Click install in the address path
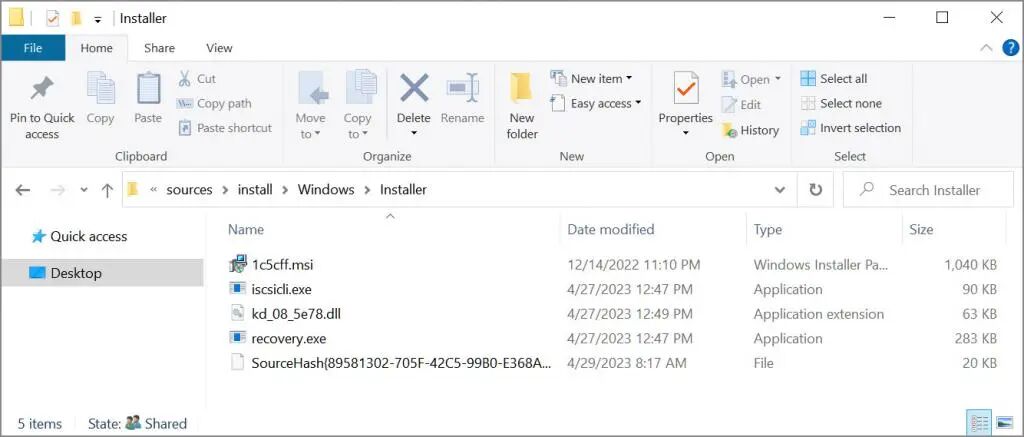This screenshot has width=1024, height=437. 255,190
